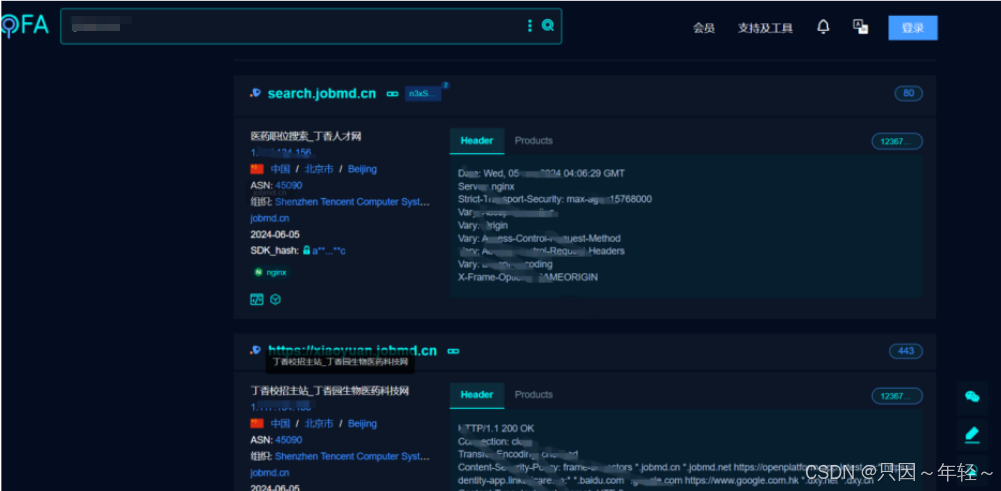
Task: Click the search magnifier icon
Action: click(x=548, y=26)
